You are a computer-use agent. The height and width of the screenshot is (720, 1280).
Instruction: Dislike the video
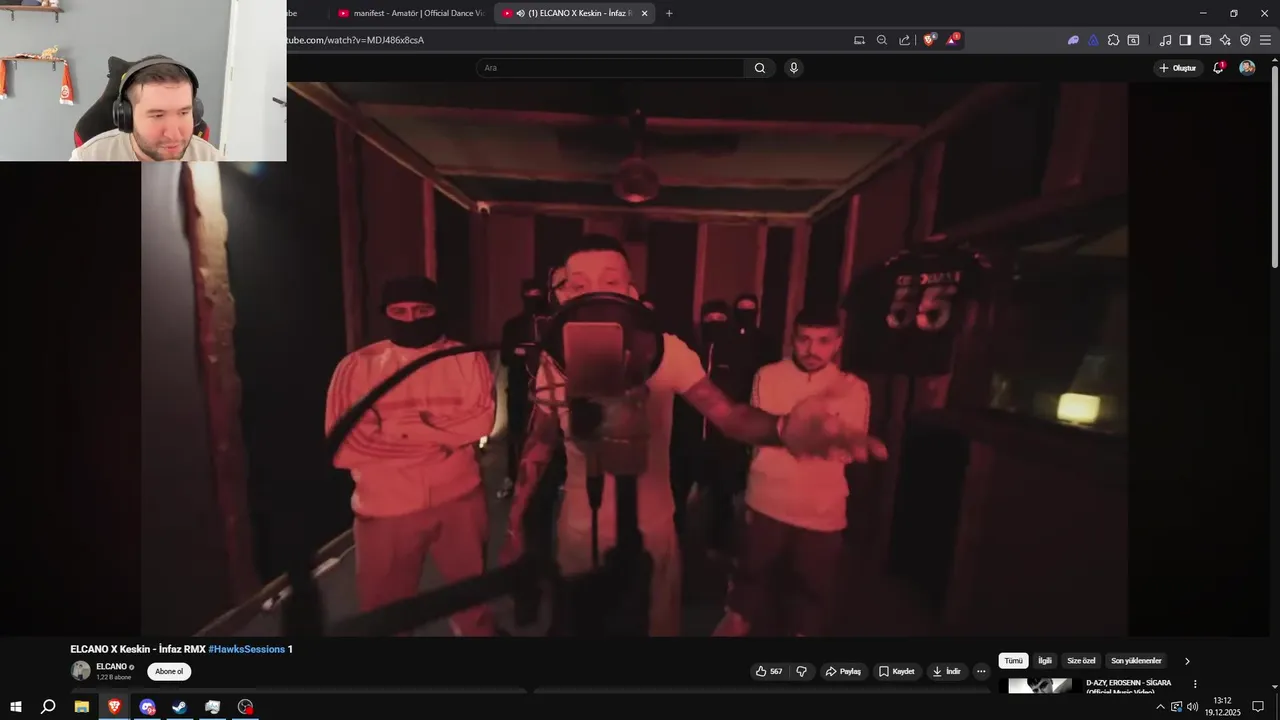[x=801, y=671]
